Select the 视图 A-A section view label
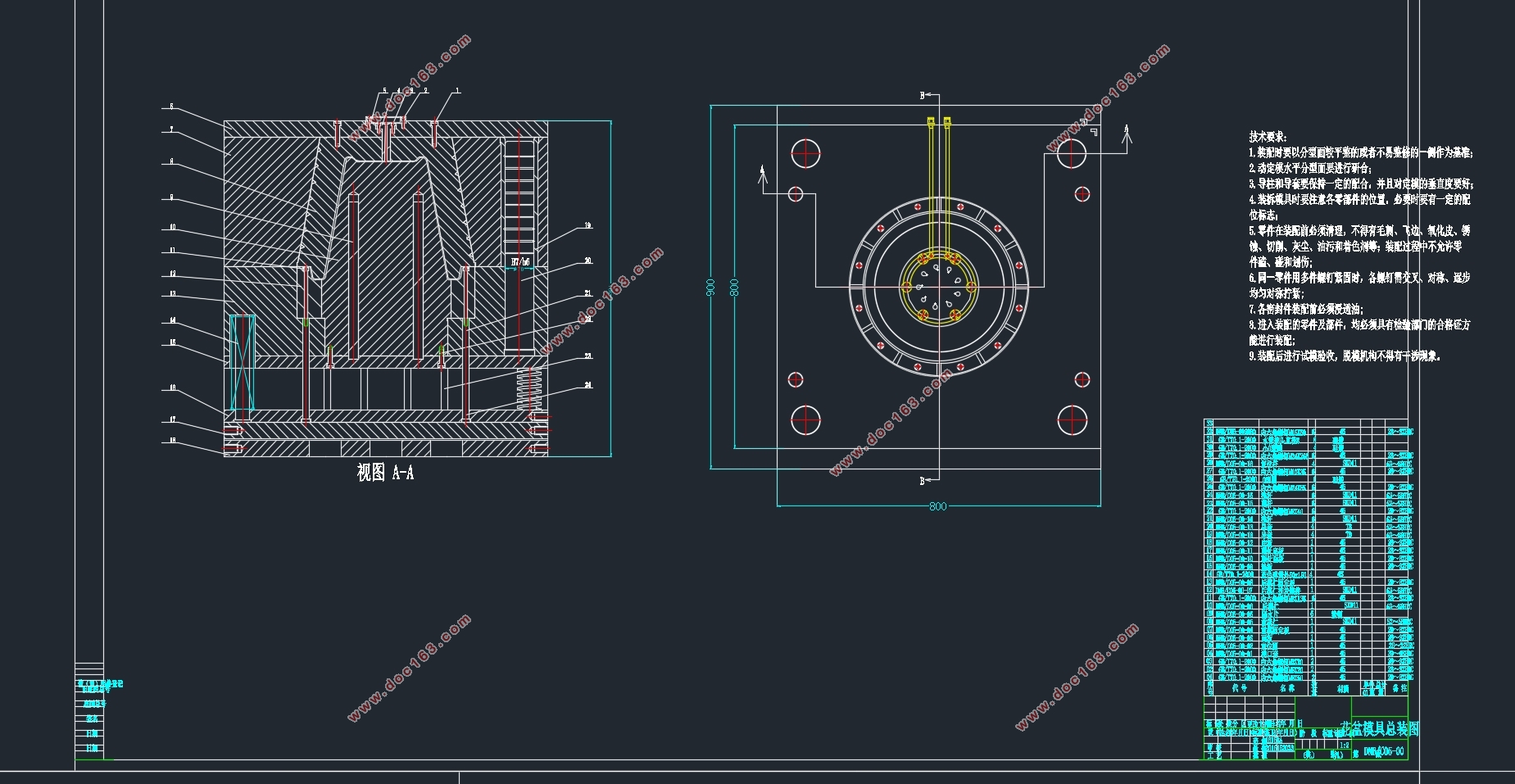Image resolution: width=1515 pixels, height=784 pixels. (385, 473)
